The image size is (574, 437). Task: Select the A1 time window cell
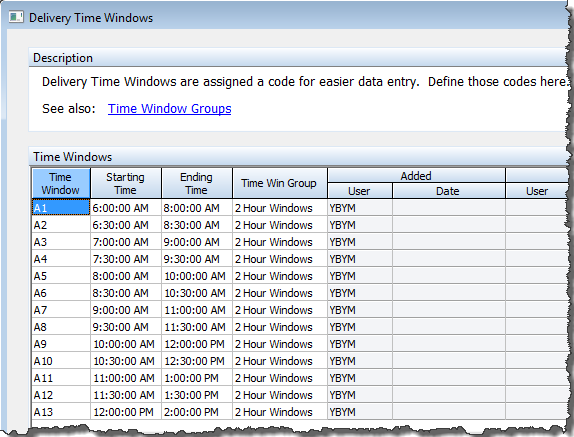pyautogui.click(x=61, y=208)
